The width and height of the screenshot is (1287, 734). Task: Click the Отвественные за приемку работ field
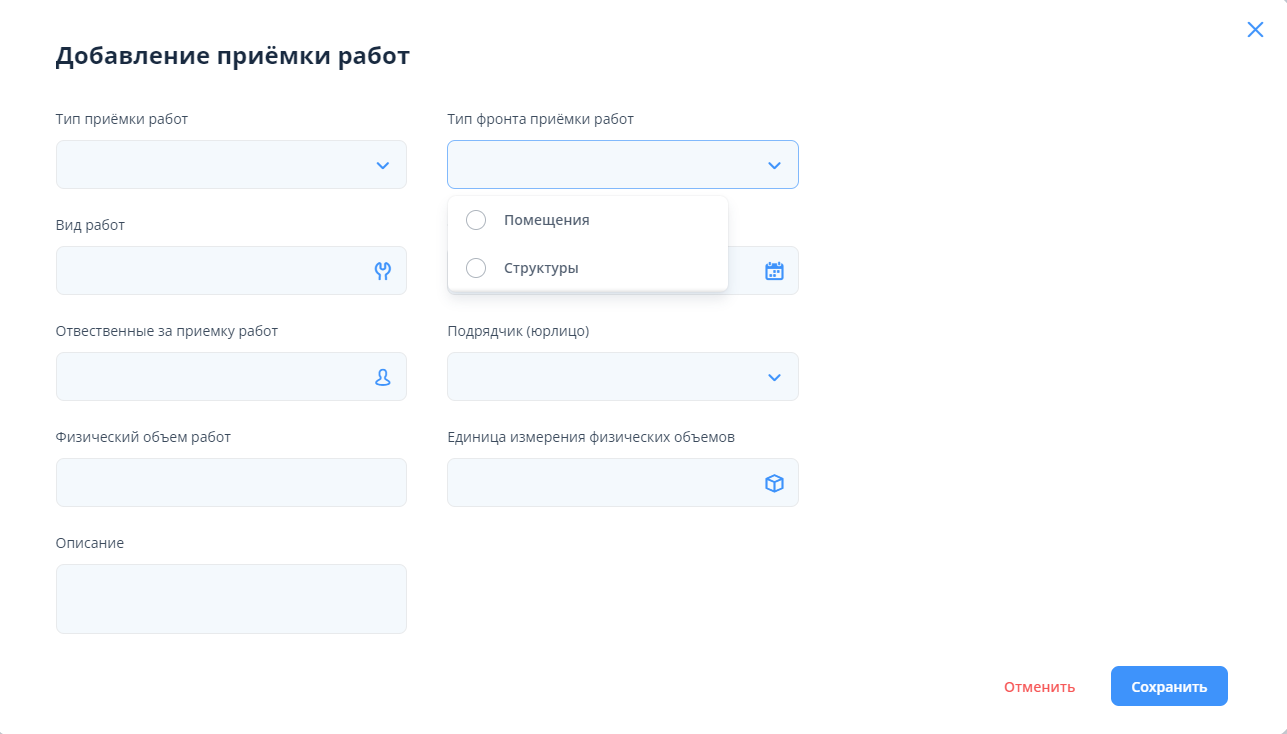click(211, 377)
